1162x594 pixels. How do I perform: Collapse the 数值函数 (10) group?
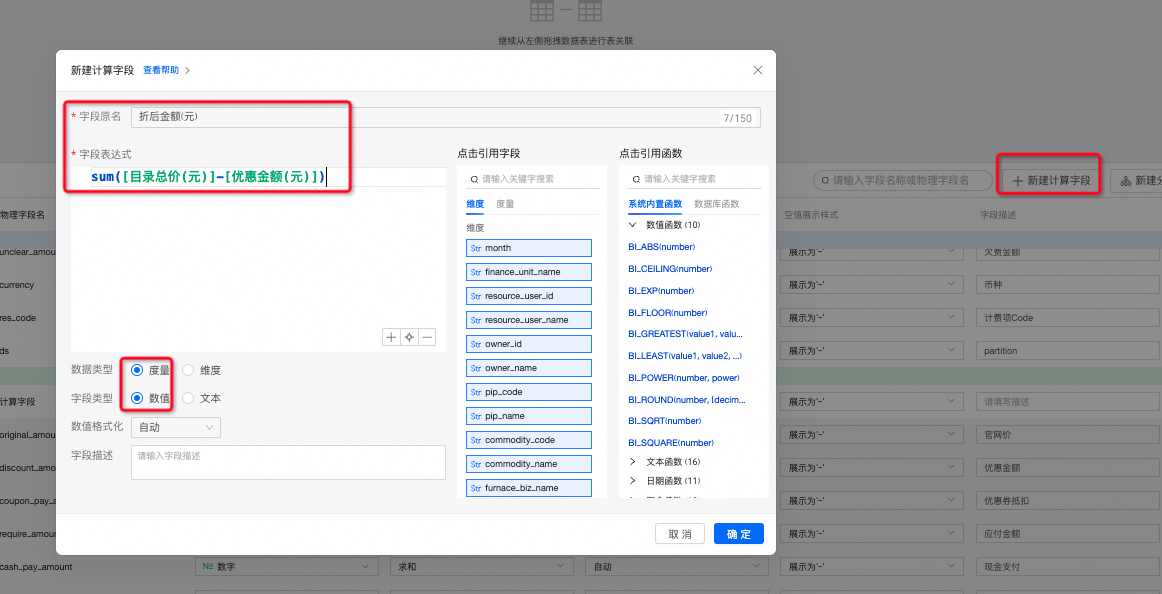pyautogui.click(x=633, y=224)
